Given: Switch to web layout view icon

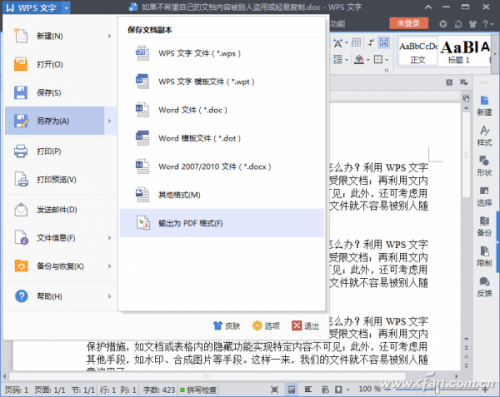Looking at the screenshot, I should click(325, 389).
